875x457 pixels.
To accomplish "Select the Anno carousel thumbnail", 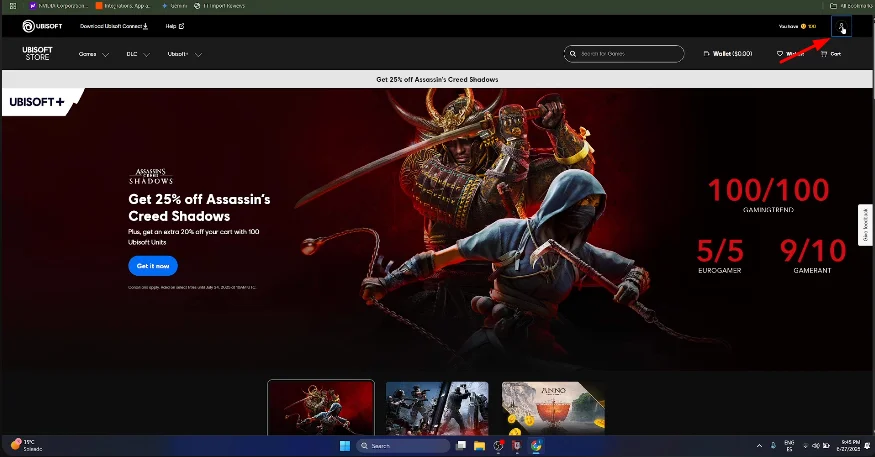I will pyautogui.click(x=553, y=408).
